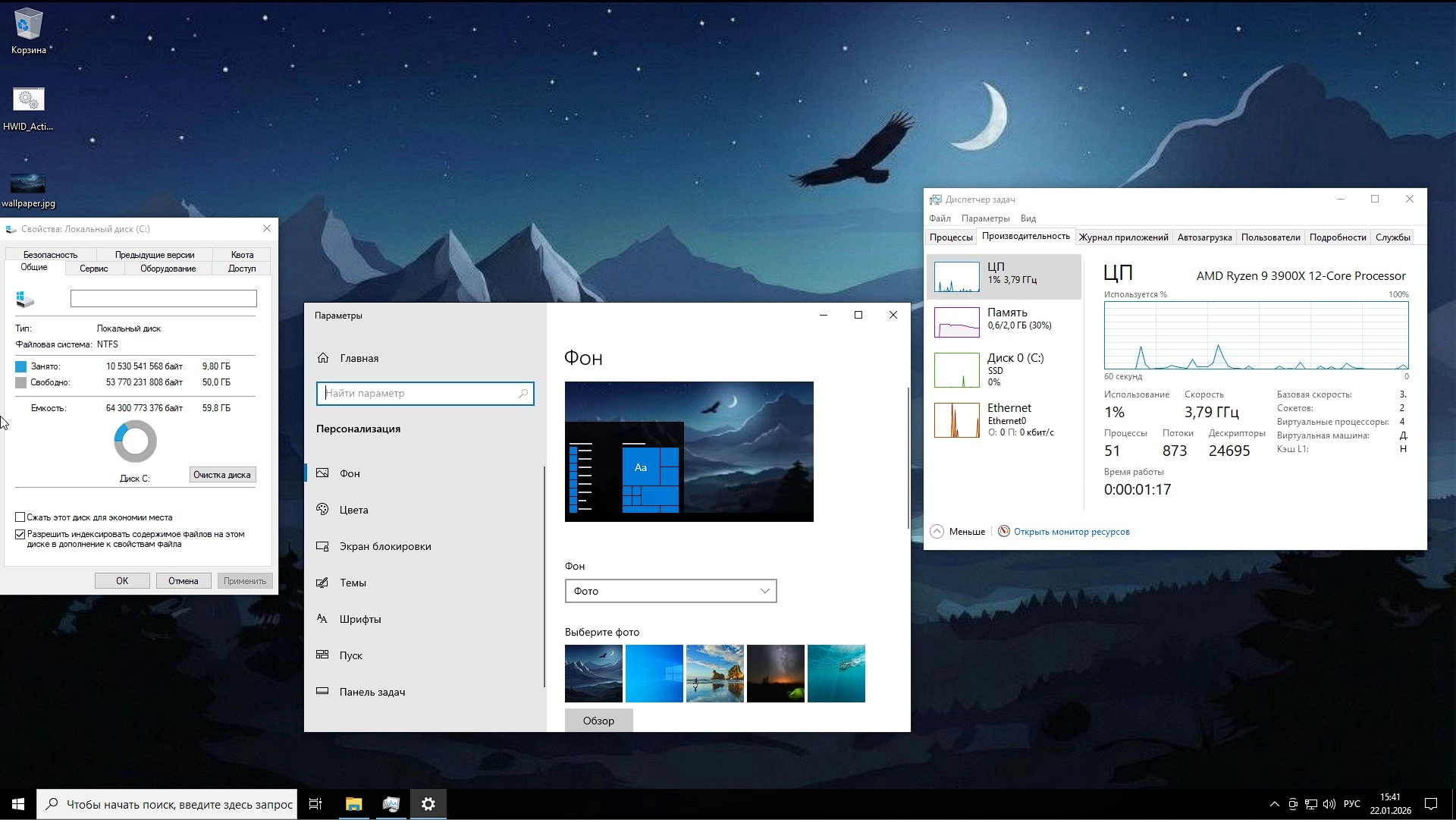The image size is (1456, 820).
Task: Uncheck allow indexing file contents checkbox
Action: pyautogui.click(x=20, y=534)
